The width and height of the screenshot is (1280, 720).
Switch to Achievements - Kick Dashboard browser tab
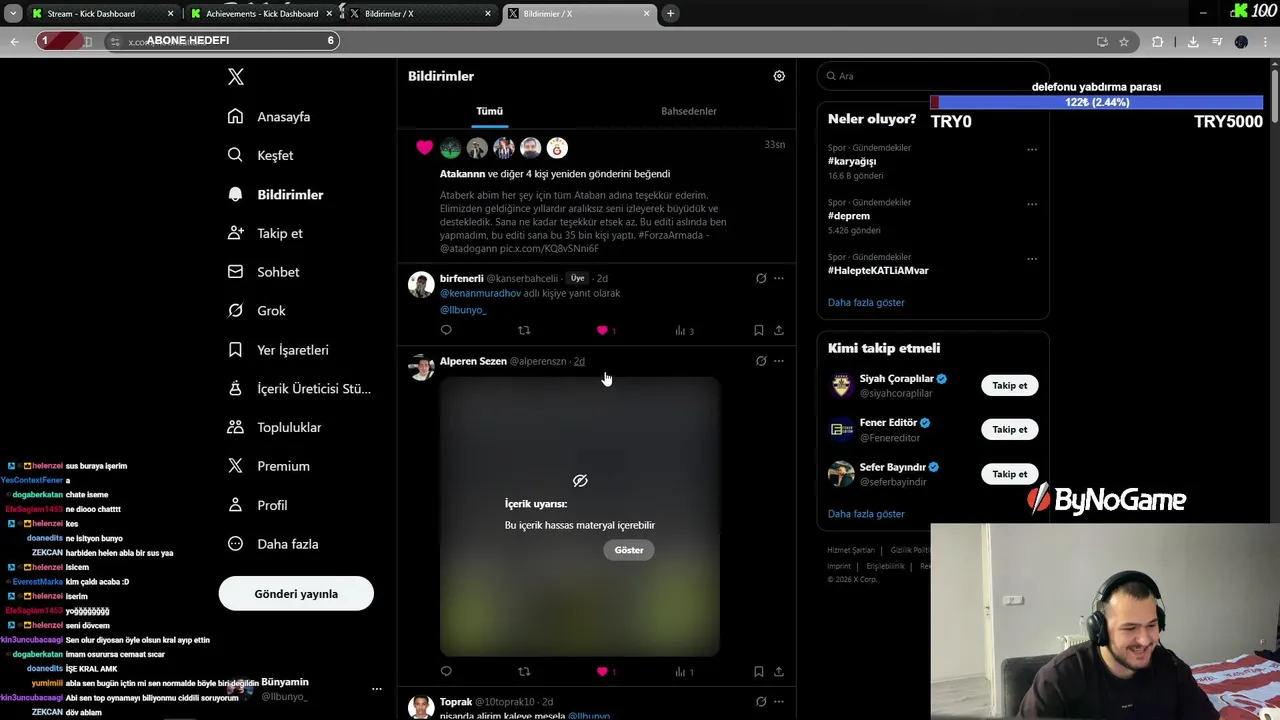(x=262, y=14)
